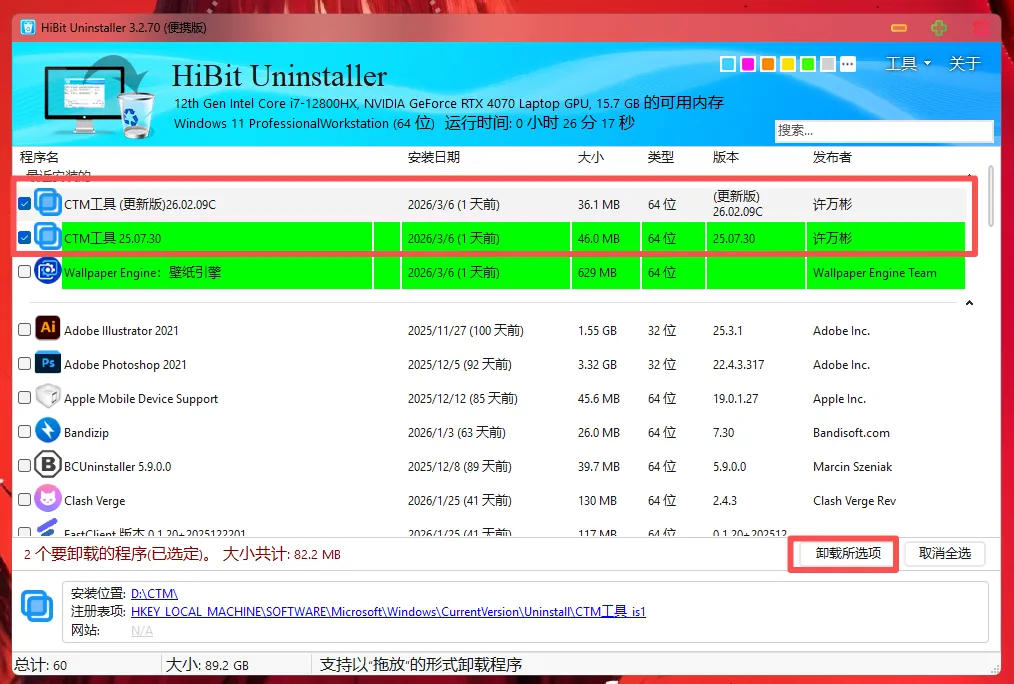1014x684 pixels.
Task: Sort by 类型 column header
Action: pos(661,157)
